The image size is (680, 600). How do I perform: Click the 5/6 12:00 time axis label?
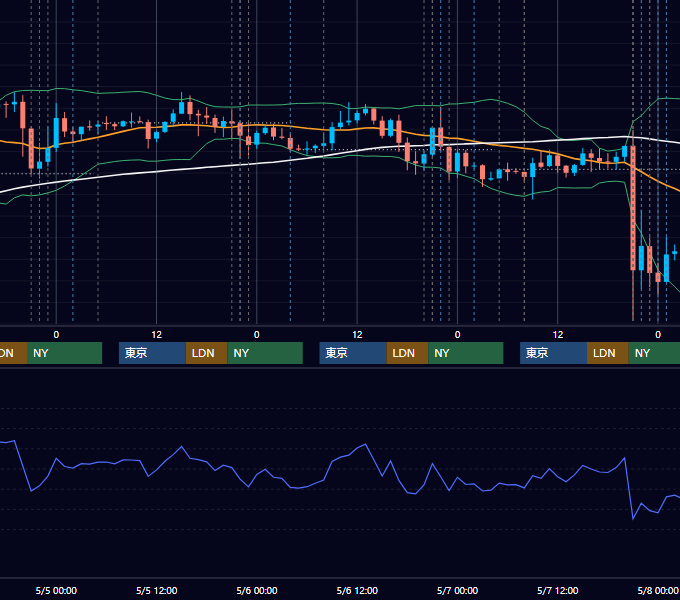(357, 590)
